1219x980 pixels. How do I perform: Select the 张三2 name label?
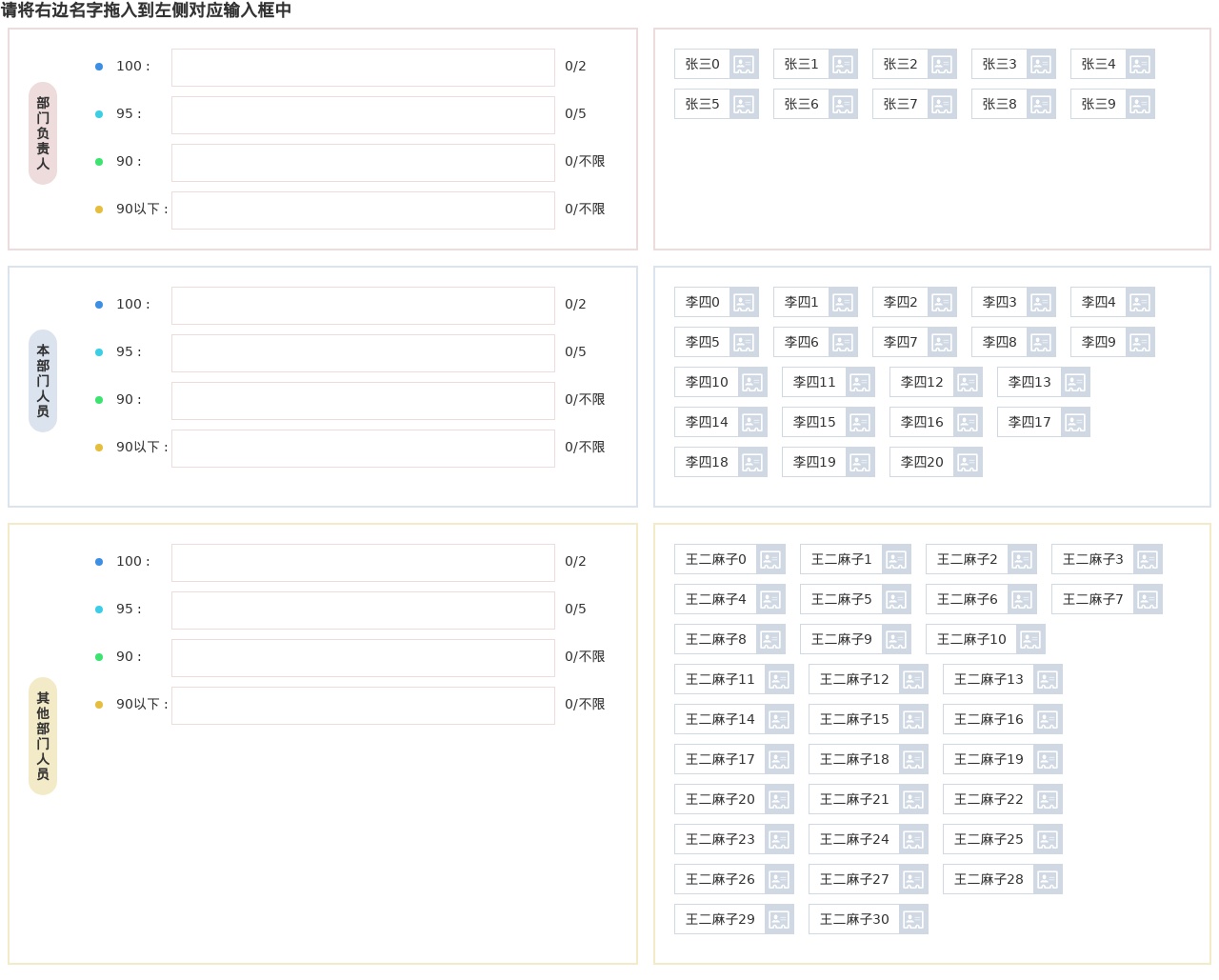pos(900,65)
